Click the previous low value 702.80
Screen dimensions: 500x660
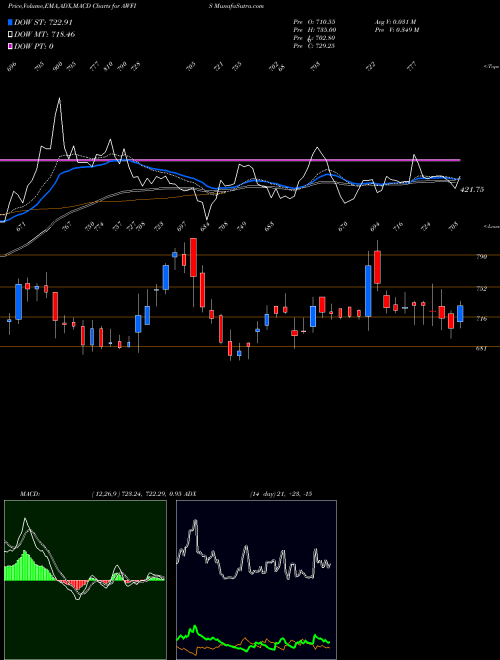tap(323, 38)
